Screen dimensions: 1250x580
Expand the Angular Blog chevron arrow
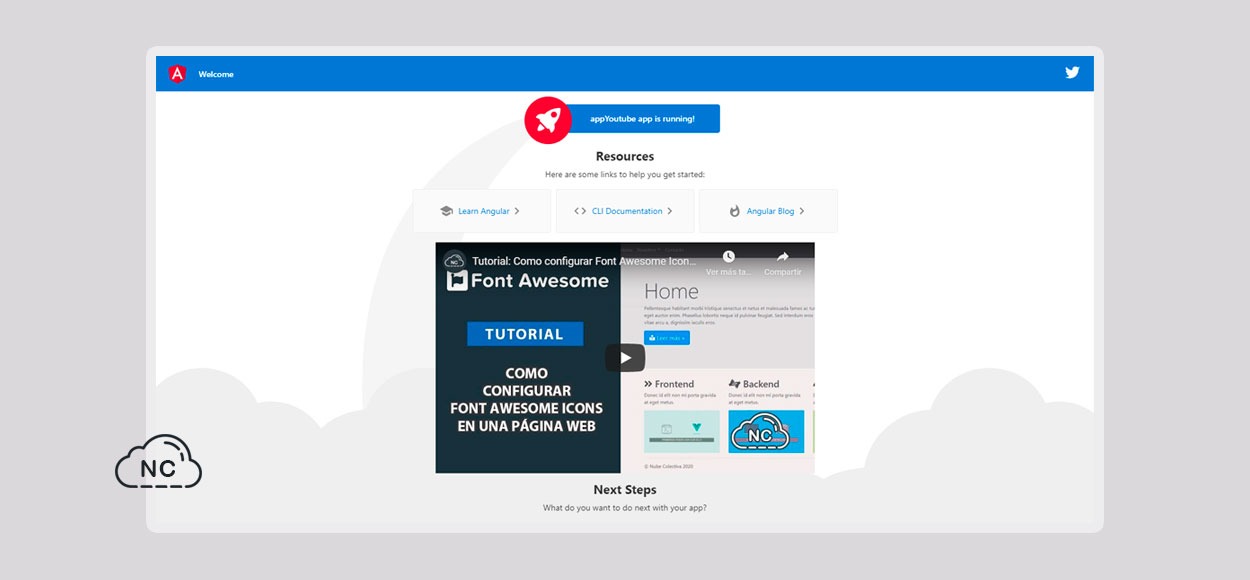802,211
